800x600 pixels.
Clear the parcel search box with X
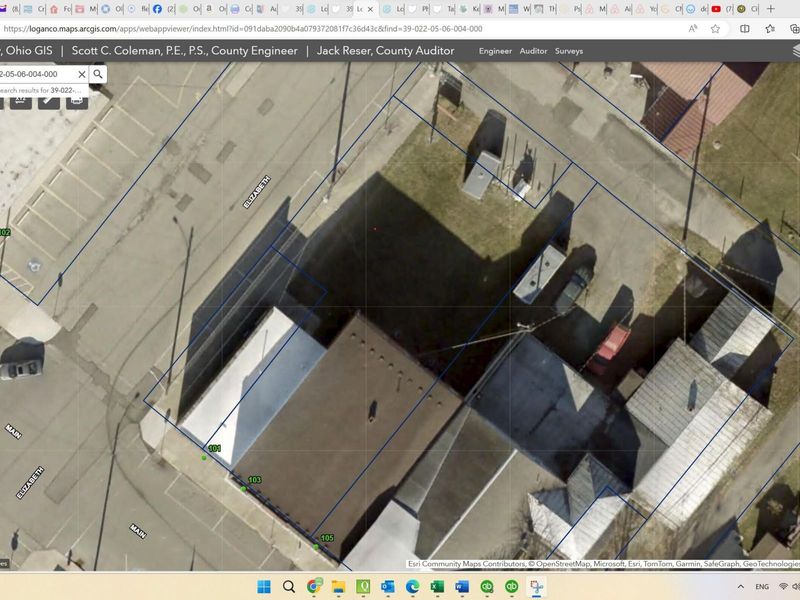click(x=82, y=74)
